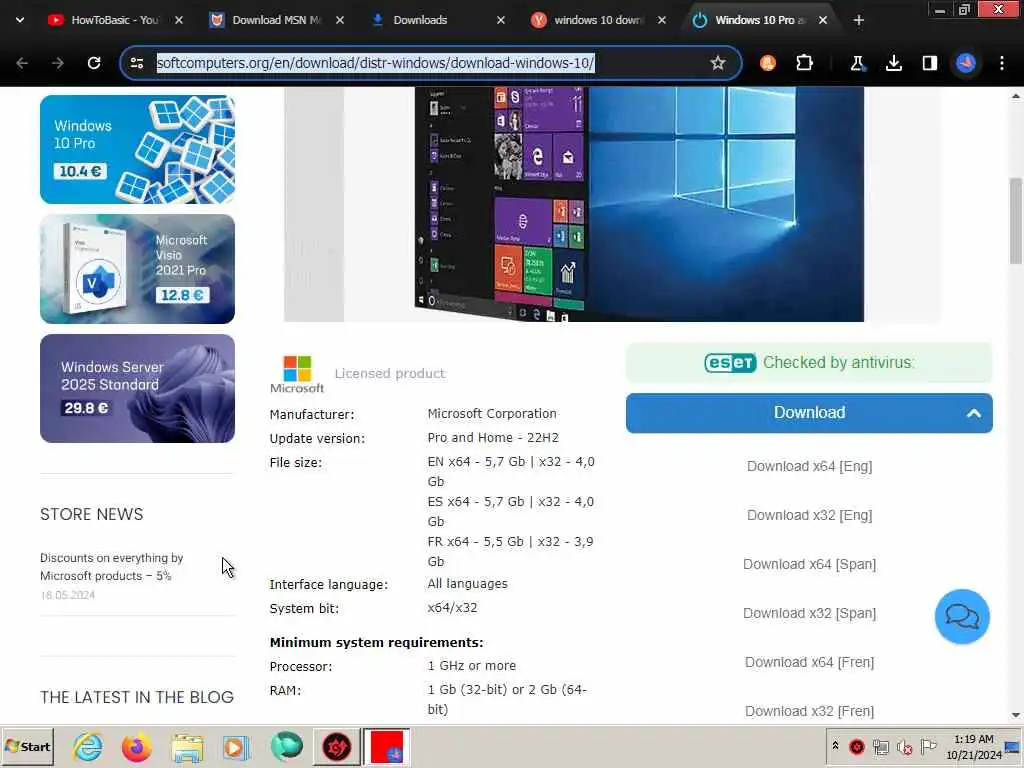
Task: Open Microsoft Visio 2021 Pro banner
Action: point(137,269)
